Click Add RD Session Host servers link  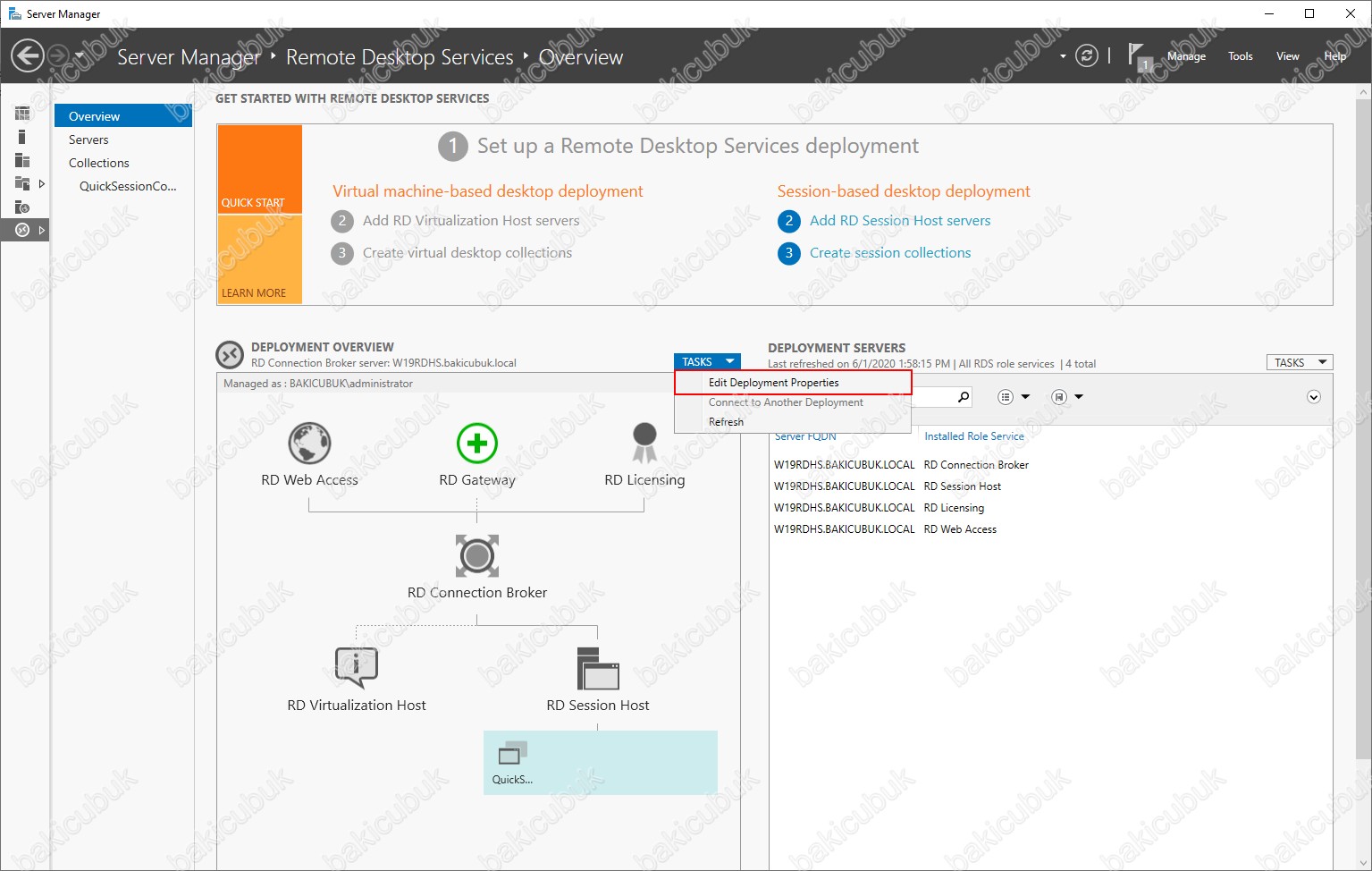click(900, 220)
